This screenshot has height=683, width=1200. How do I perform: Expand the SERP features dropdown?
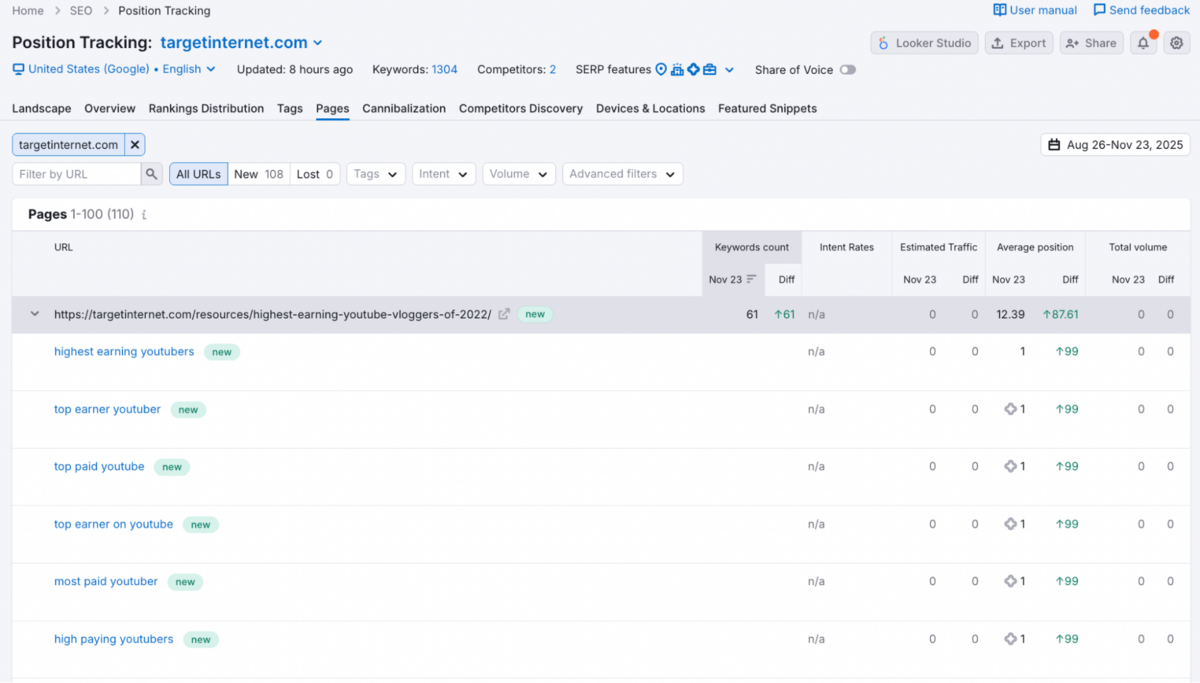coord(730,70)
